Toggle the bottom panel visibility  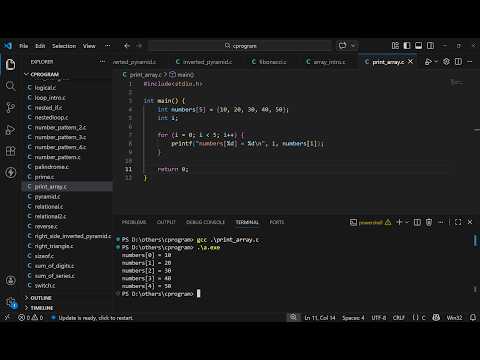click(419, 46)
